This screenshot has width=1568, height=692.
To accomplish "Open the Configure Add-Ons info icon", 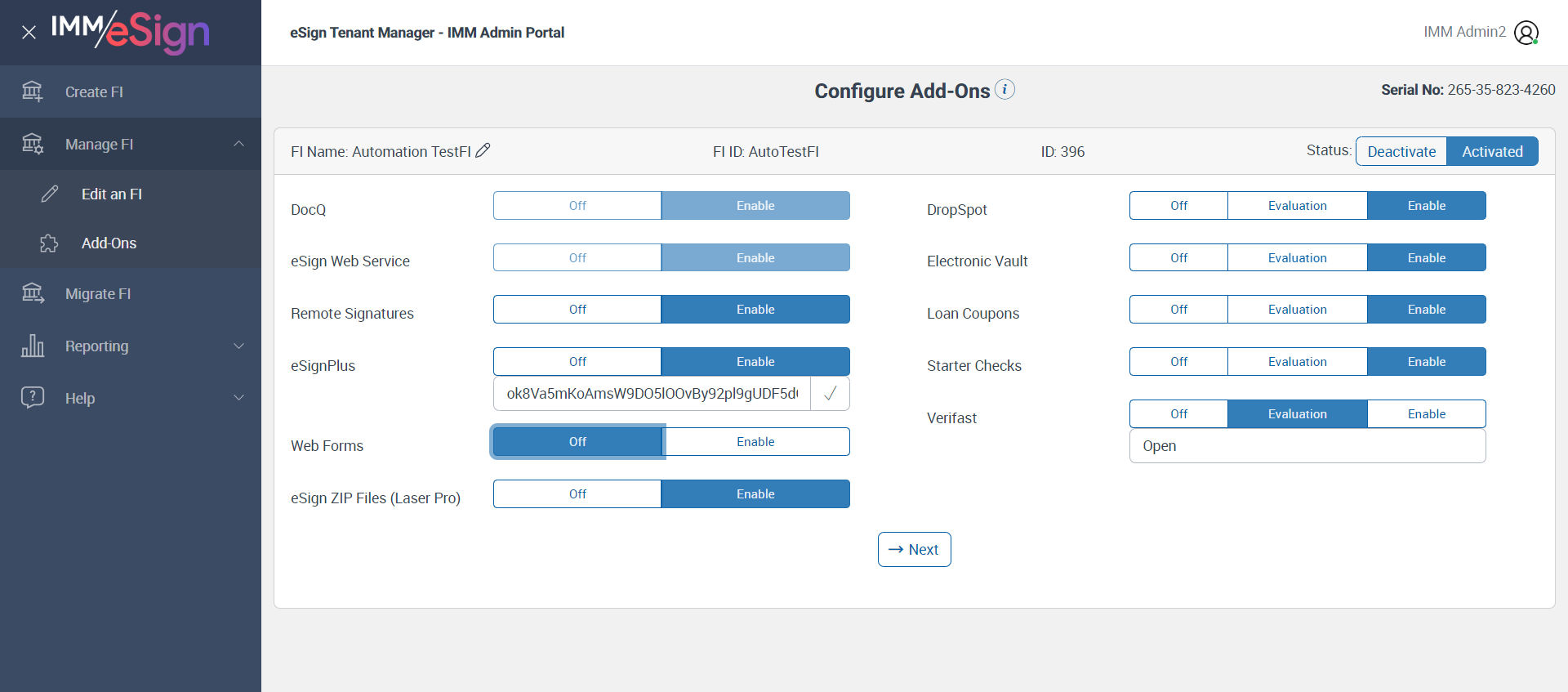I will point(1005,89).
